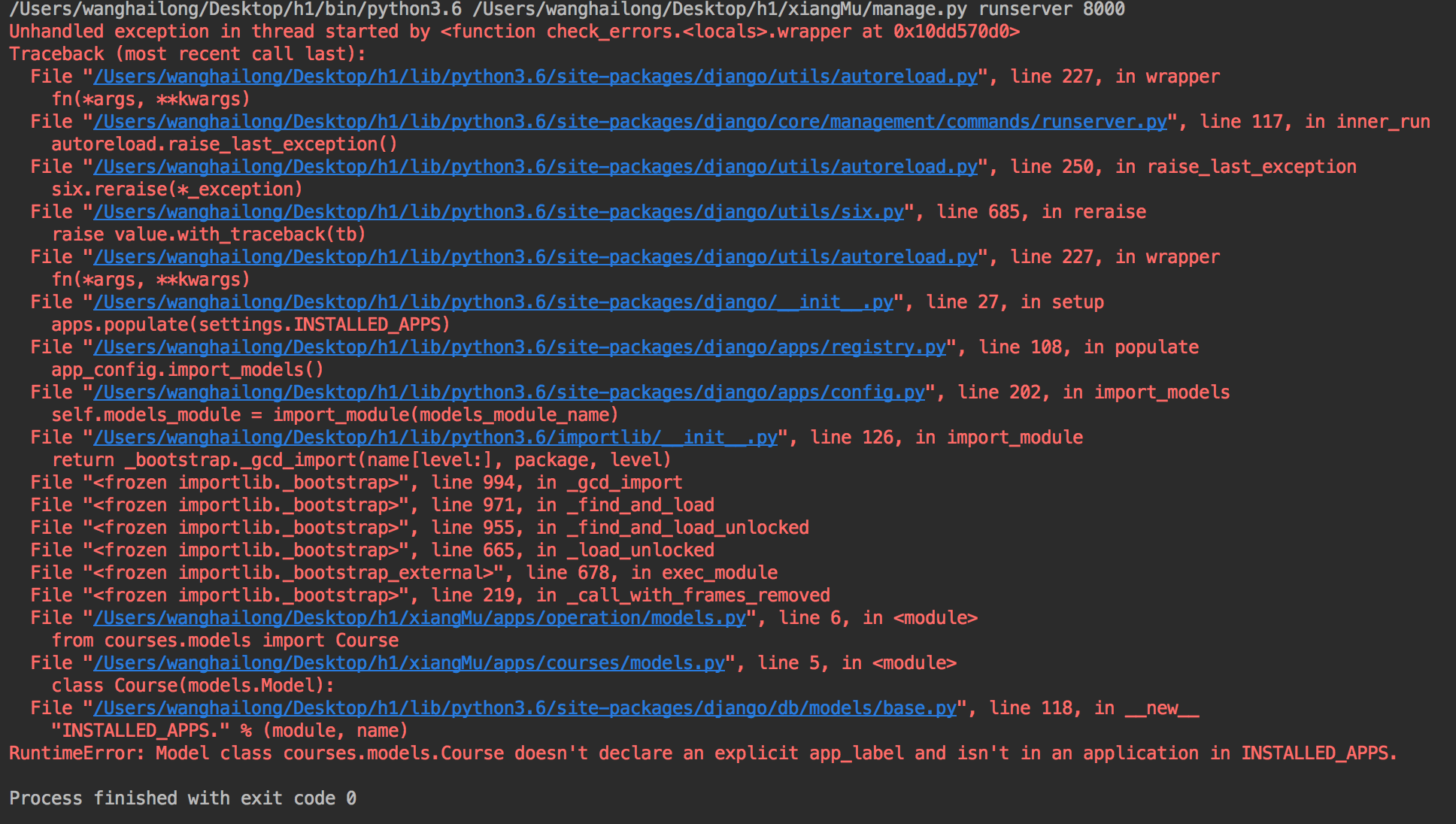Open the db/models/base.py file link
1456x824 pixels.
pyautogui.click(x=525, y=708)
